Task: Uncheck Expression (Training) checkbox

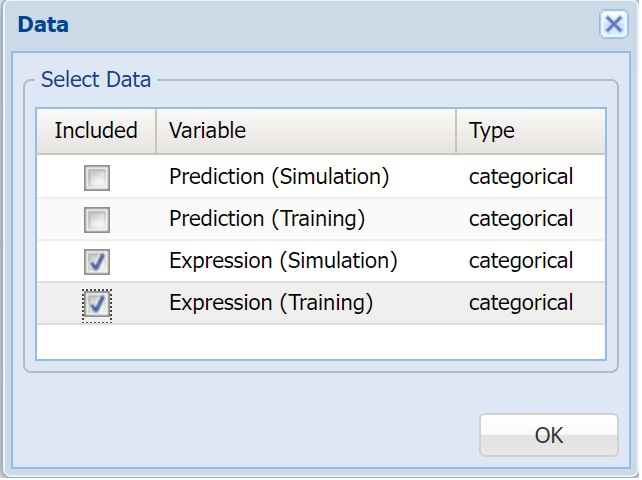Action: [x=97, y=304]
